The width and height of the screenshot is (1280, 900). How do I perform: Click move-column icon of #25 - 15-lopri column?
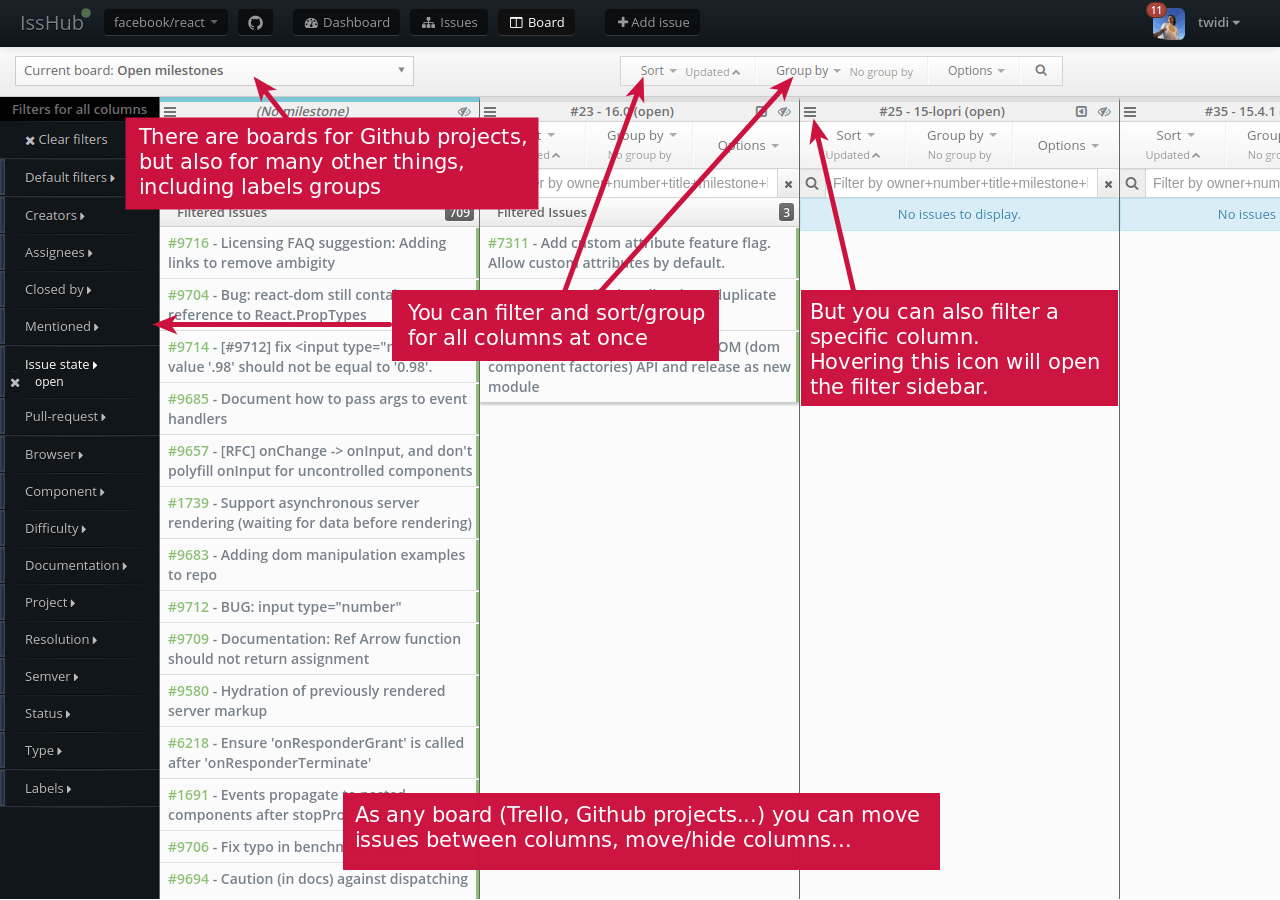pos(1081,112)
